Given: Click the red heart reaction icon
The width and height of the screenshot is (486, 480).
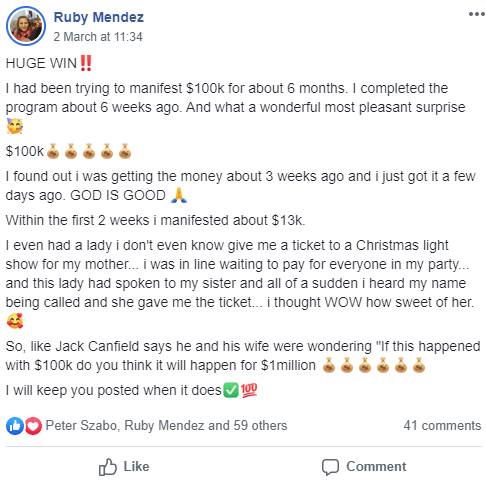Looking at the screenshot, I should point(33,426).
